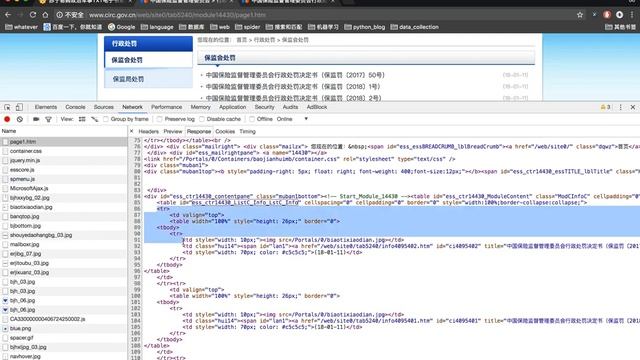Stop network recording red button

[7, 119]
